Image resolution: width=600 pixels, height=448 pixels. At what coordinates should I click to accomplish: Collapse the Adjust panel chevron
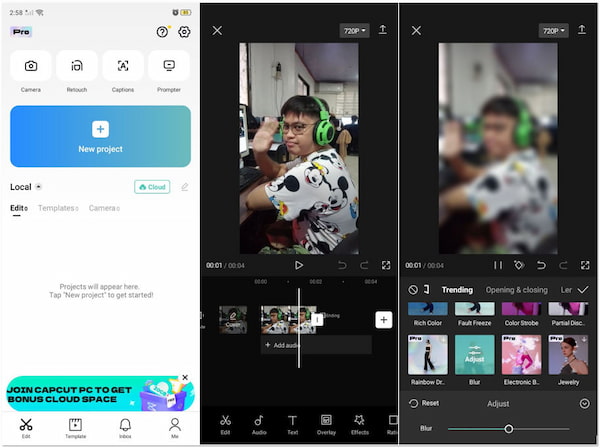tap(584, 404)
